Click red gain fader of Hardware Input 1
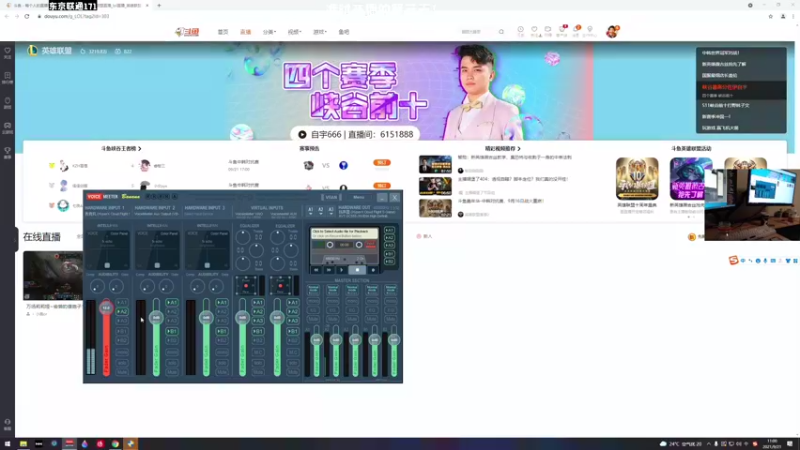This screenshot has height=450, width=800. tap(106, 337)
